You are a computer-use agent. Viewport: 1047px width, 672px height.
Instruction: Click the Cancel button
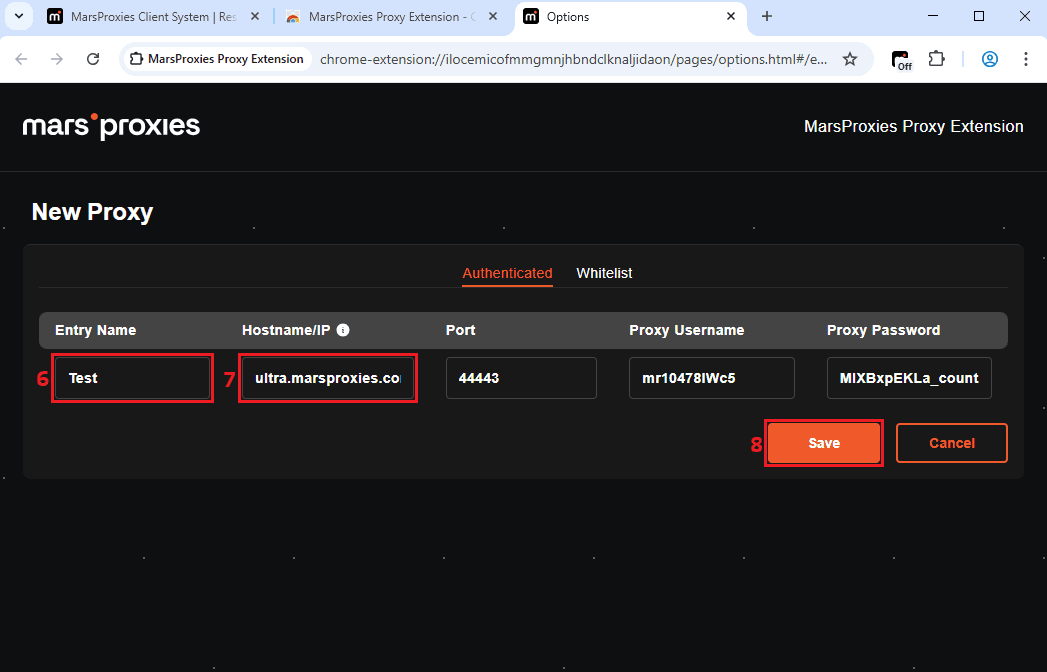pyautogui.click(x=951, y=443)
